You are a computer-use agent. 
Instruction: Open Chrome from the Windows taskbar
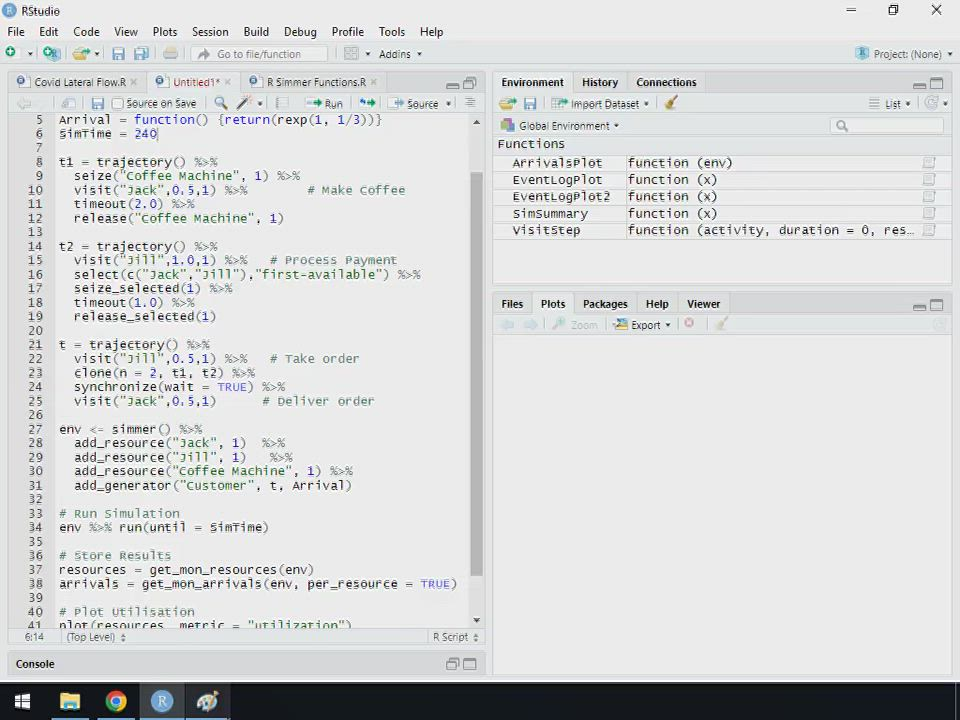pyautogui.click(x=116, y=701)
